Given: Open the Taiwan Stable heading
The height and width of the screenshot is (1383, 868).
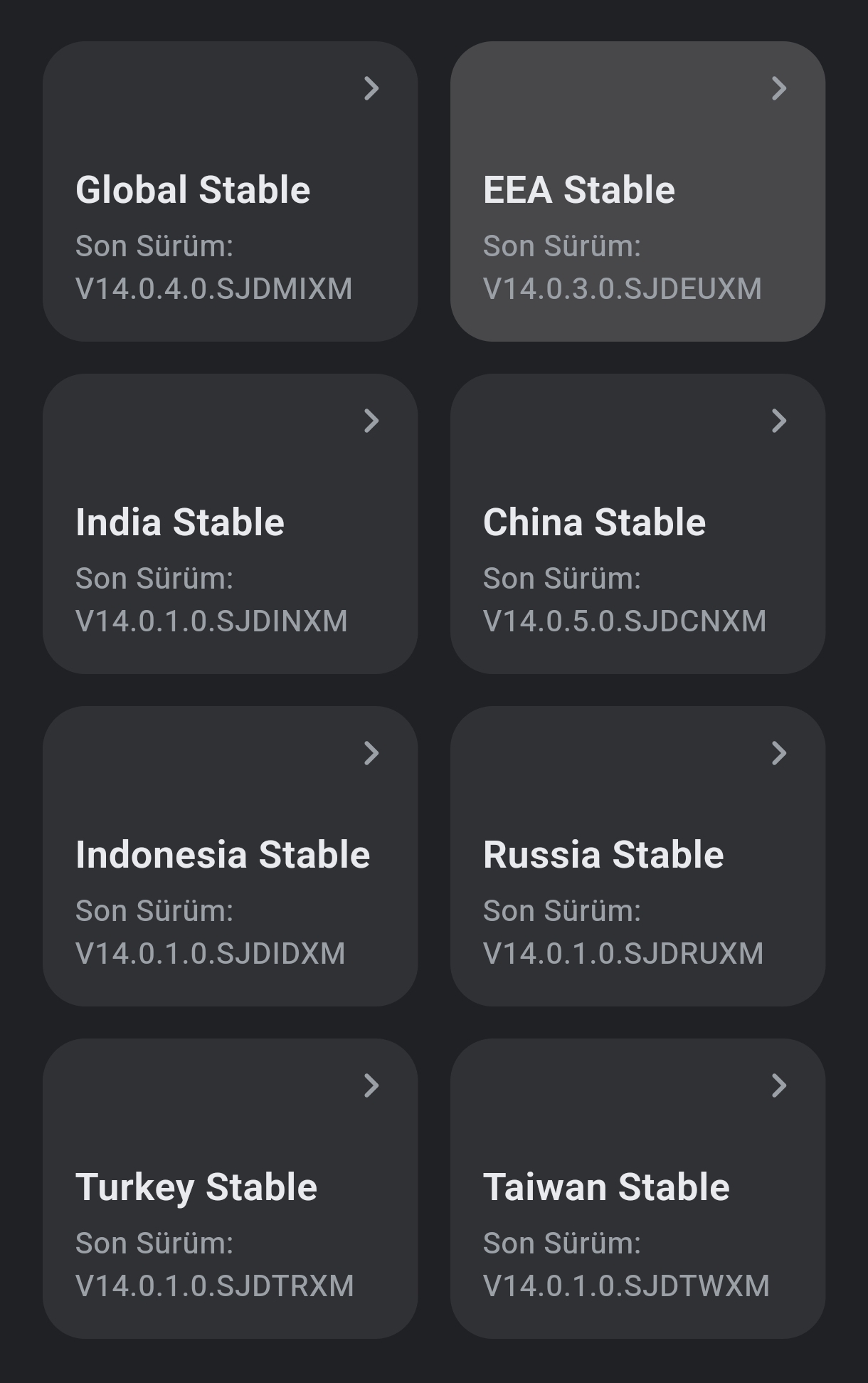Looking at the screenshot, I should tap(606, 1187).
